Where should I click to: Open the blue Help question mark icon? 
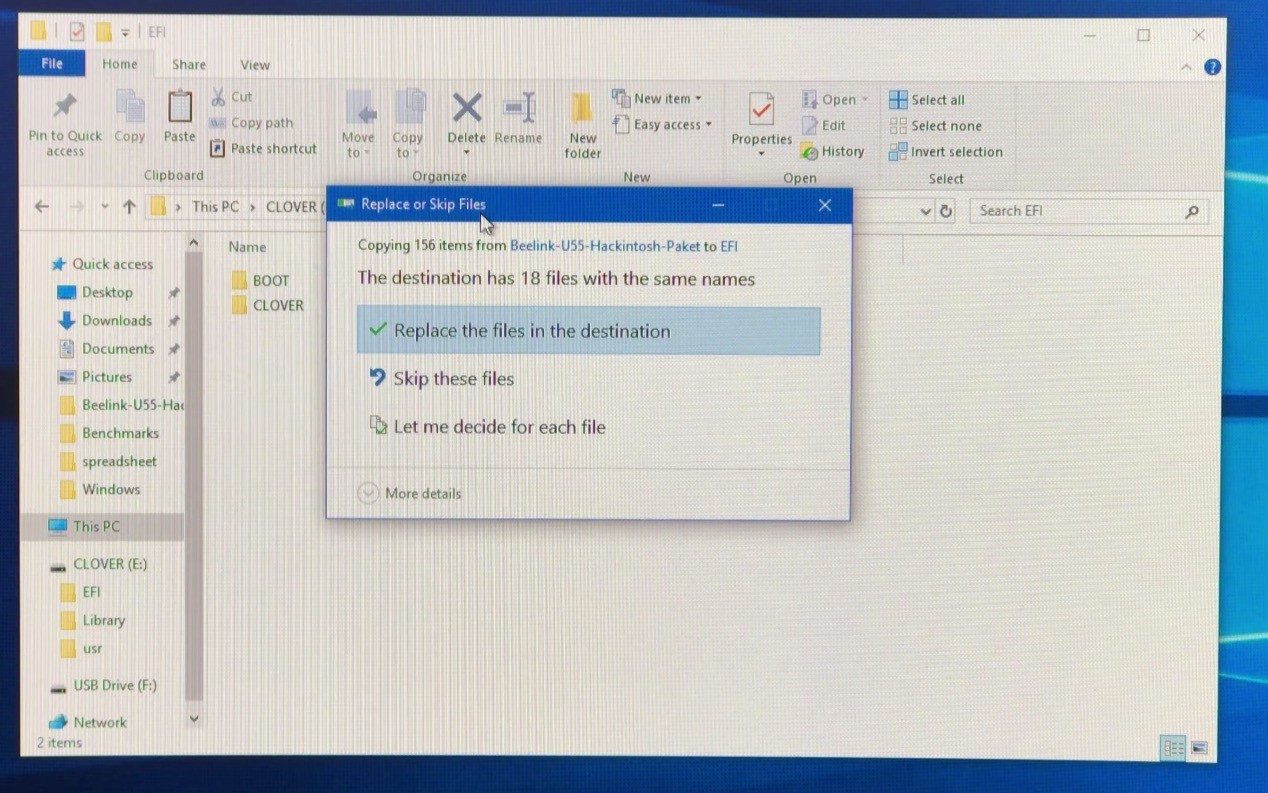coord(1212,67)
